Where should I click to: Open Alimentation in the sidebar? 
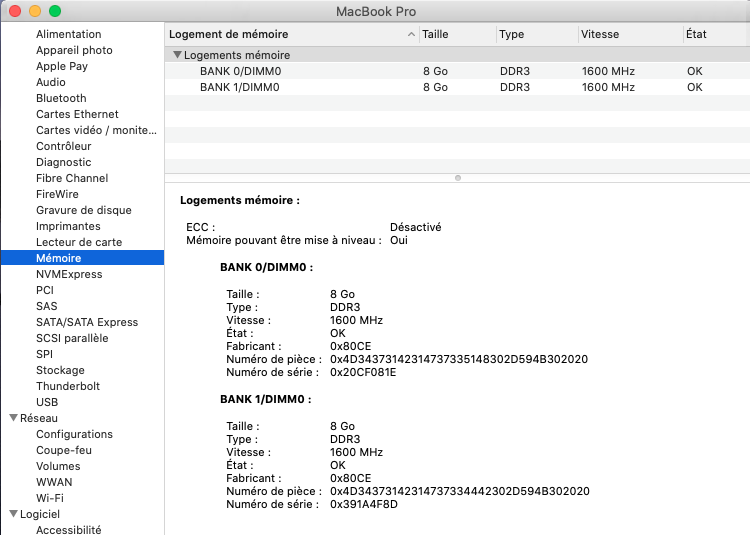coord(68,34)
